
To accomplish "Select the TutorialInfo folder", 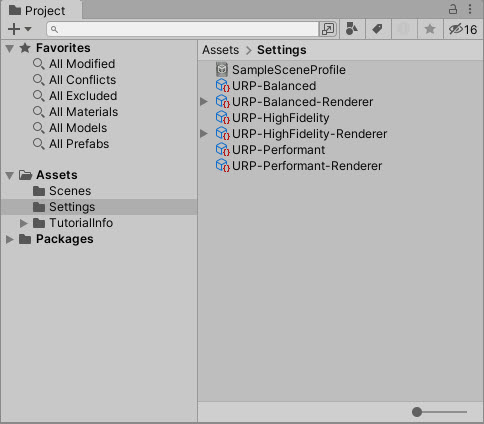I will point(81,223).
